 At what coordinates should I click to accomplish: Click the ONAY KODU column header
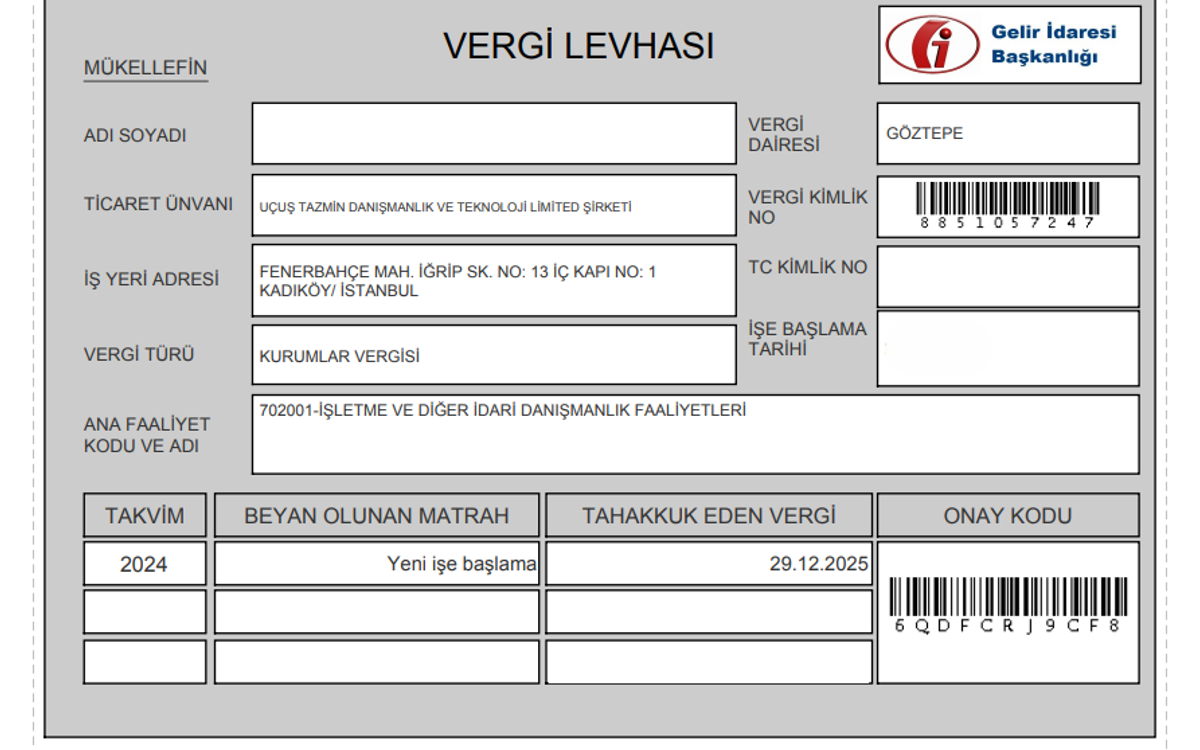[1008, 516]
